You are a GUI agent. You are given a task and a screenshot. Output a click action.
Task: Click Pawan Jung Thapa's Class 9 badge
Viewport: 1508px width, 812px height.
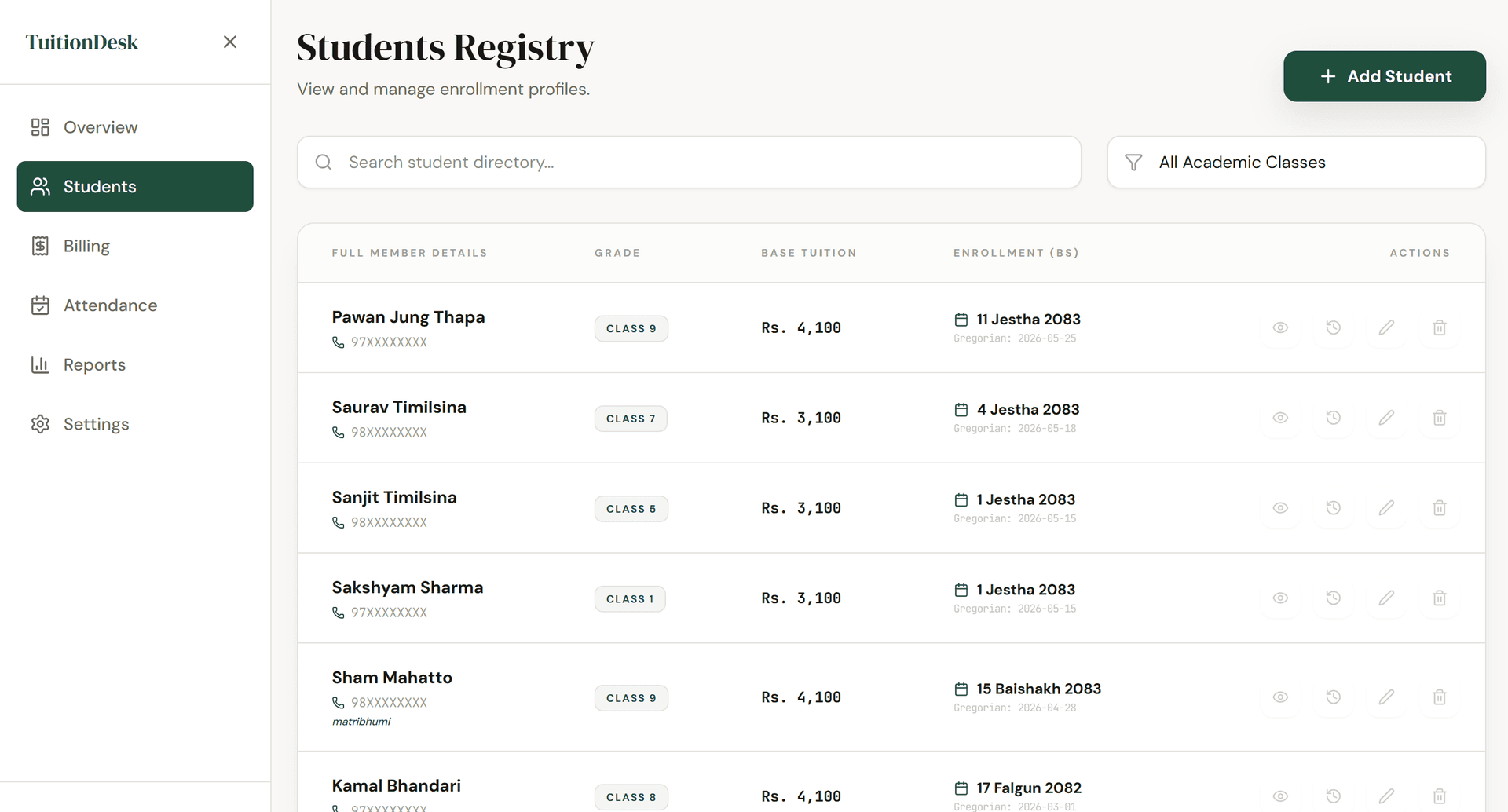tap(631, 328)
